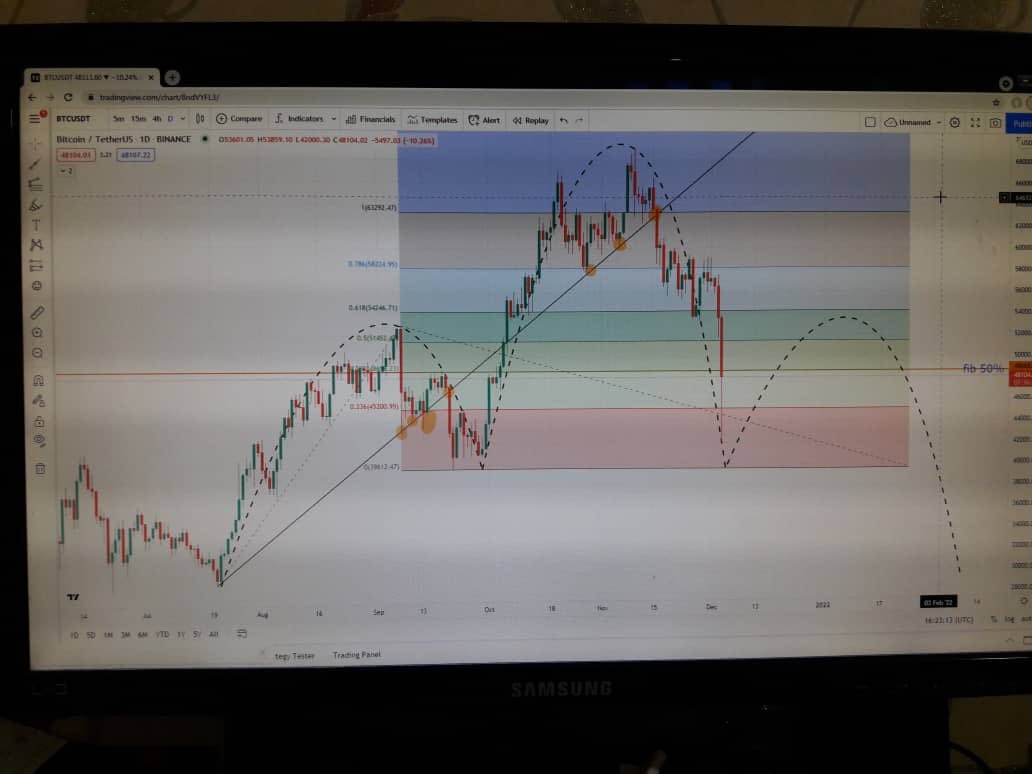Start bar Replay mode
Screen dimensions: 1032x774
[x=530, y=120]
